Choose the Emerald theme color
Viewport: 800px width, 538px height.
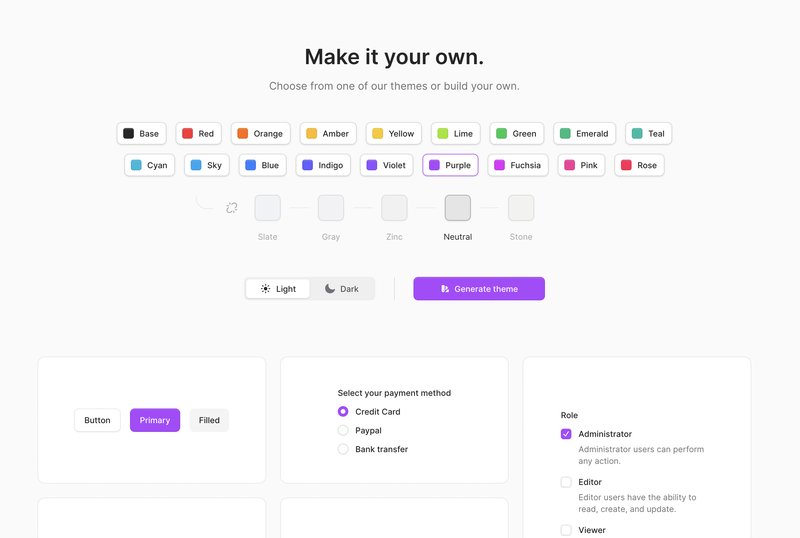(x=585, y=134)
